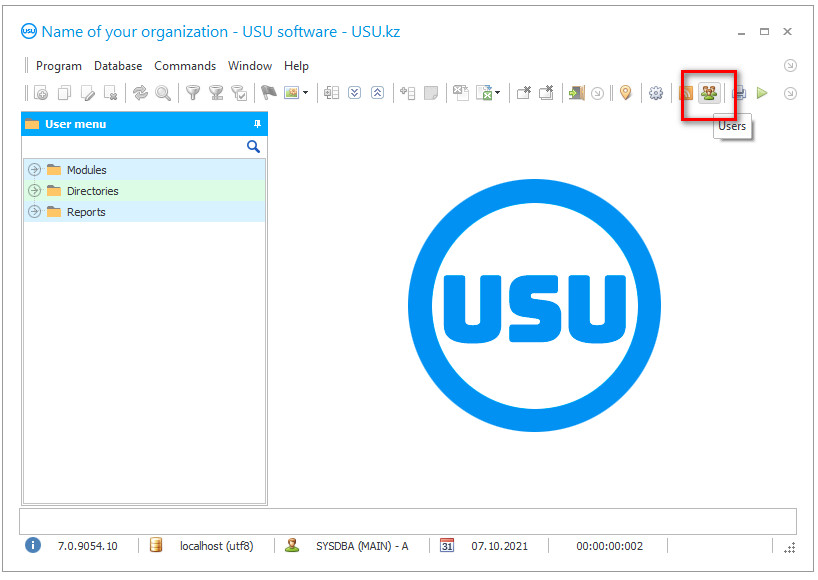Expand the Directories tree node arrow
Screen dimensions: 818x580
point(34,190)
